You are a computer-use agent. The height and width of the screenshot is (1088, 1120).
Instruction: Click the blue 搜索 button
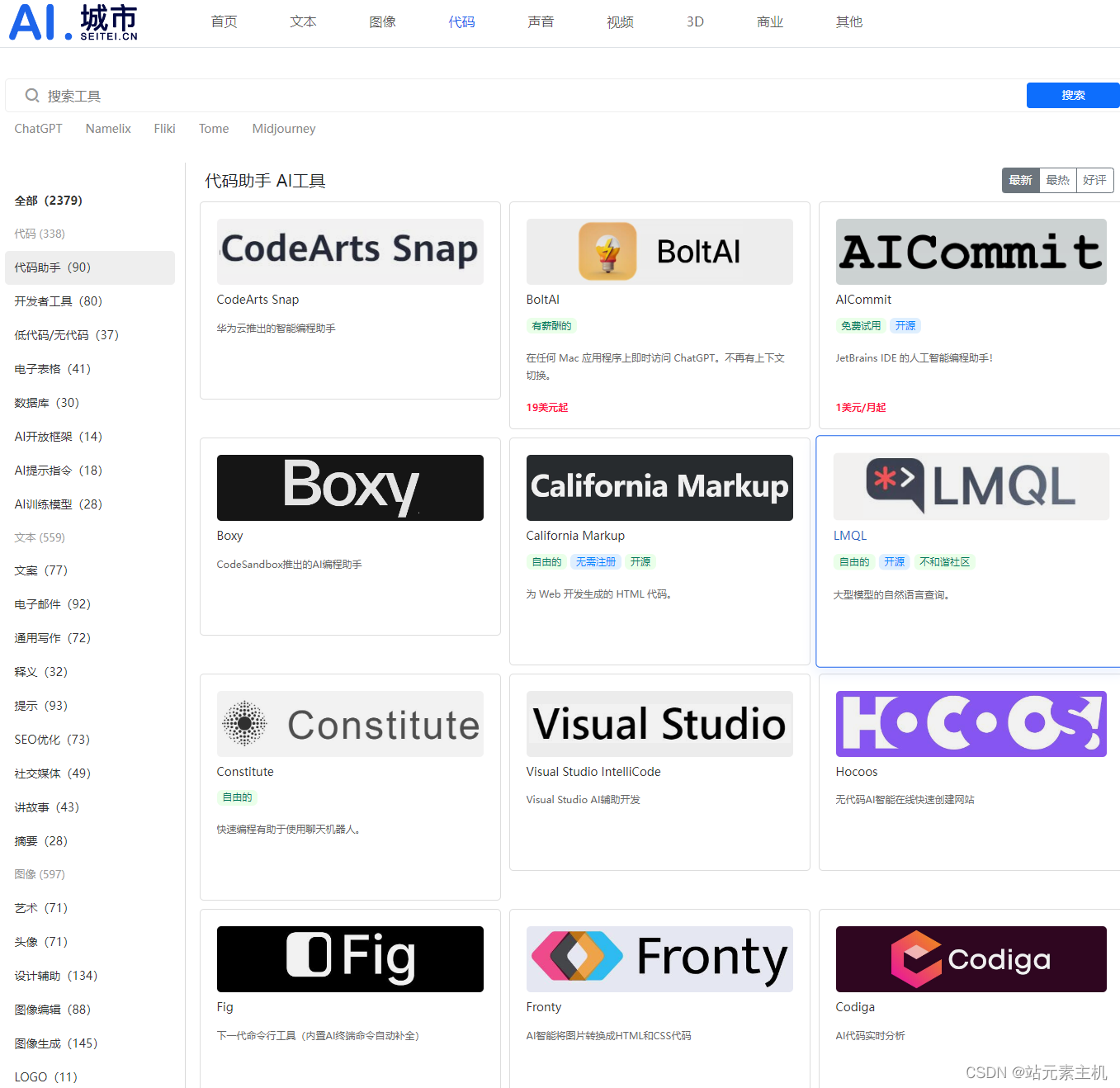click(1073, 95)
